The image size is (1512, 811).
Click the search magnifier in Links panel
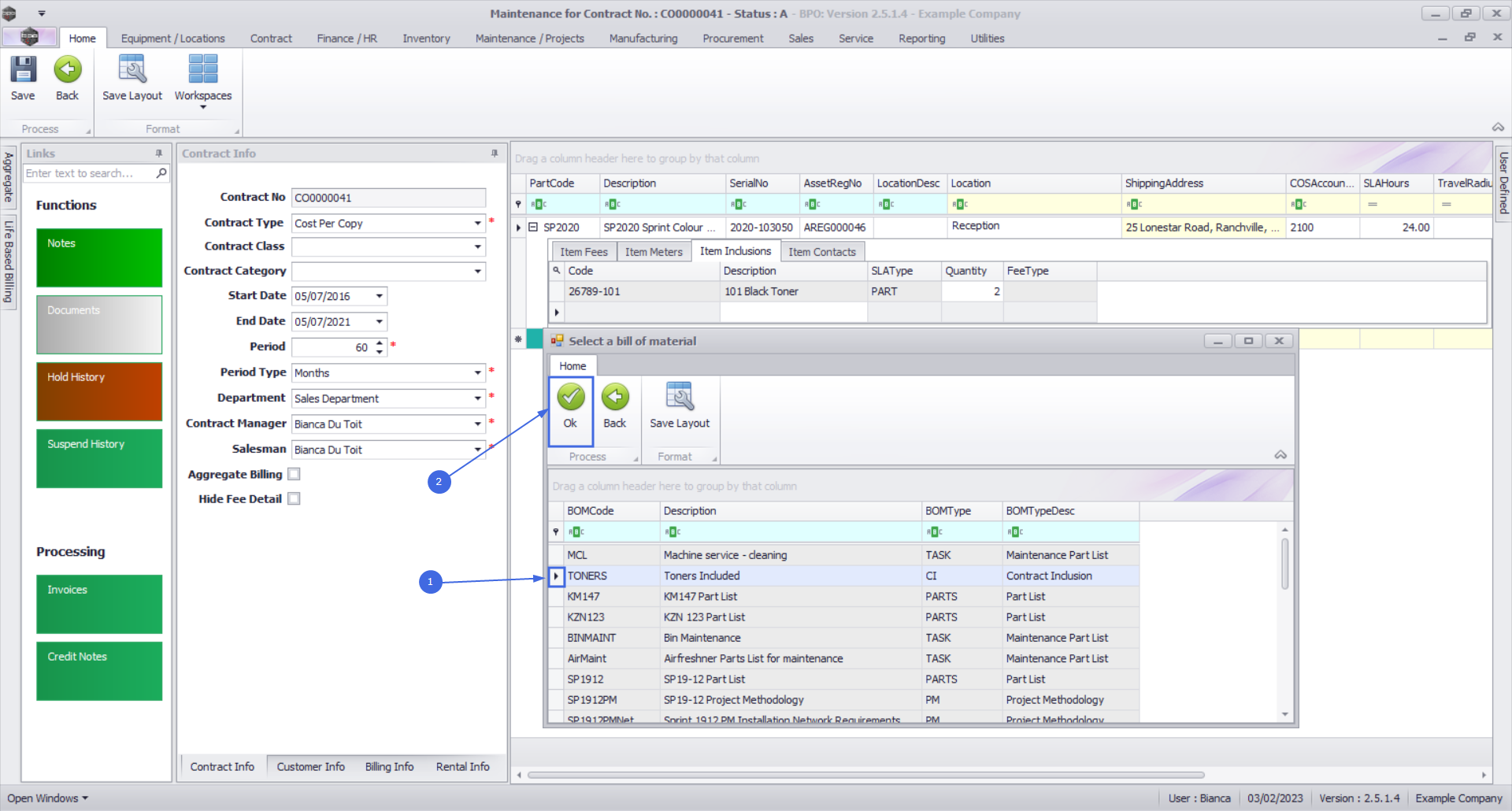click(x=161, y=173)
